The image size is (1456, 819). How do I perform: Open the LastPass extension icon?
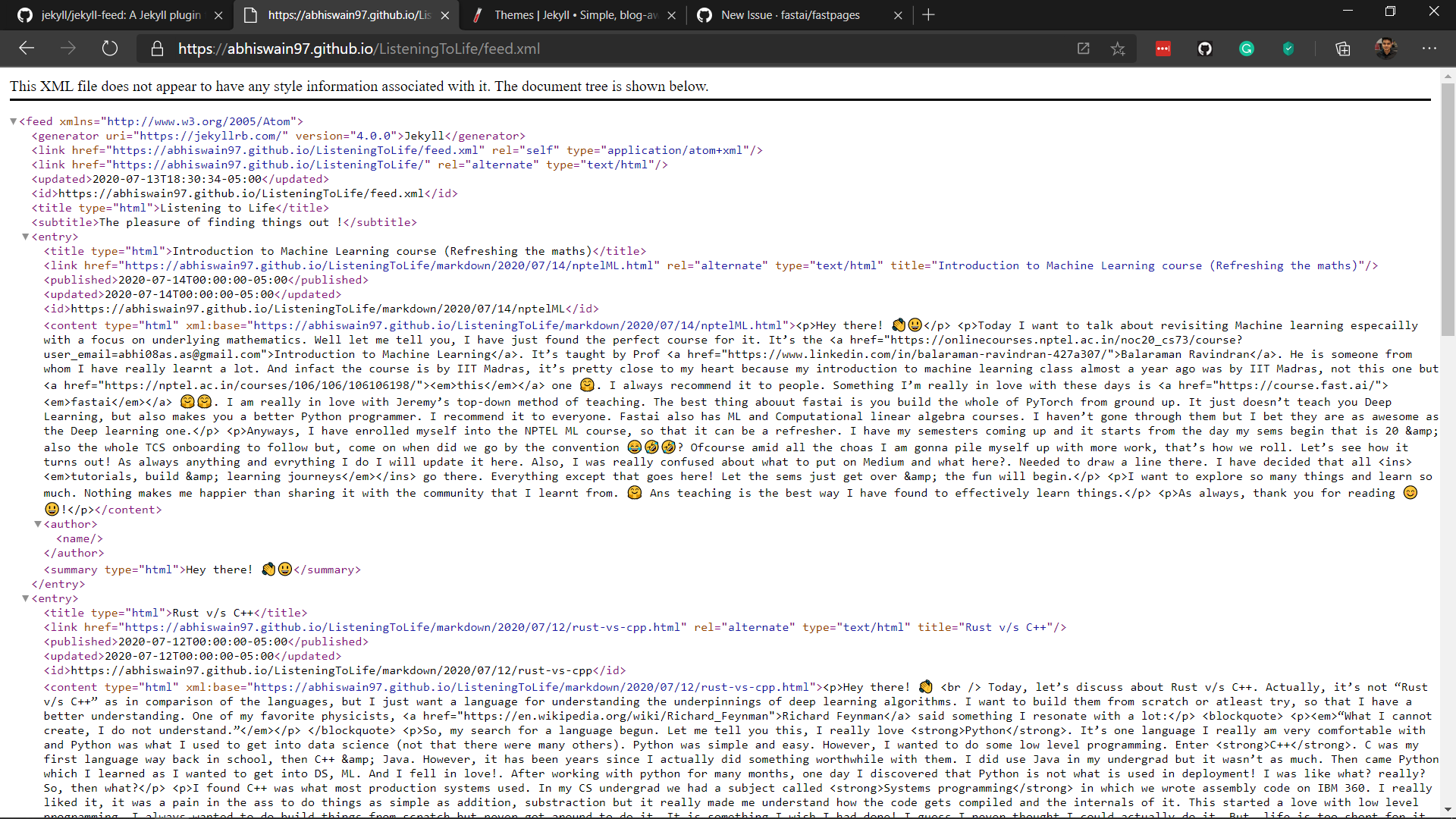point(1164,48)
